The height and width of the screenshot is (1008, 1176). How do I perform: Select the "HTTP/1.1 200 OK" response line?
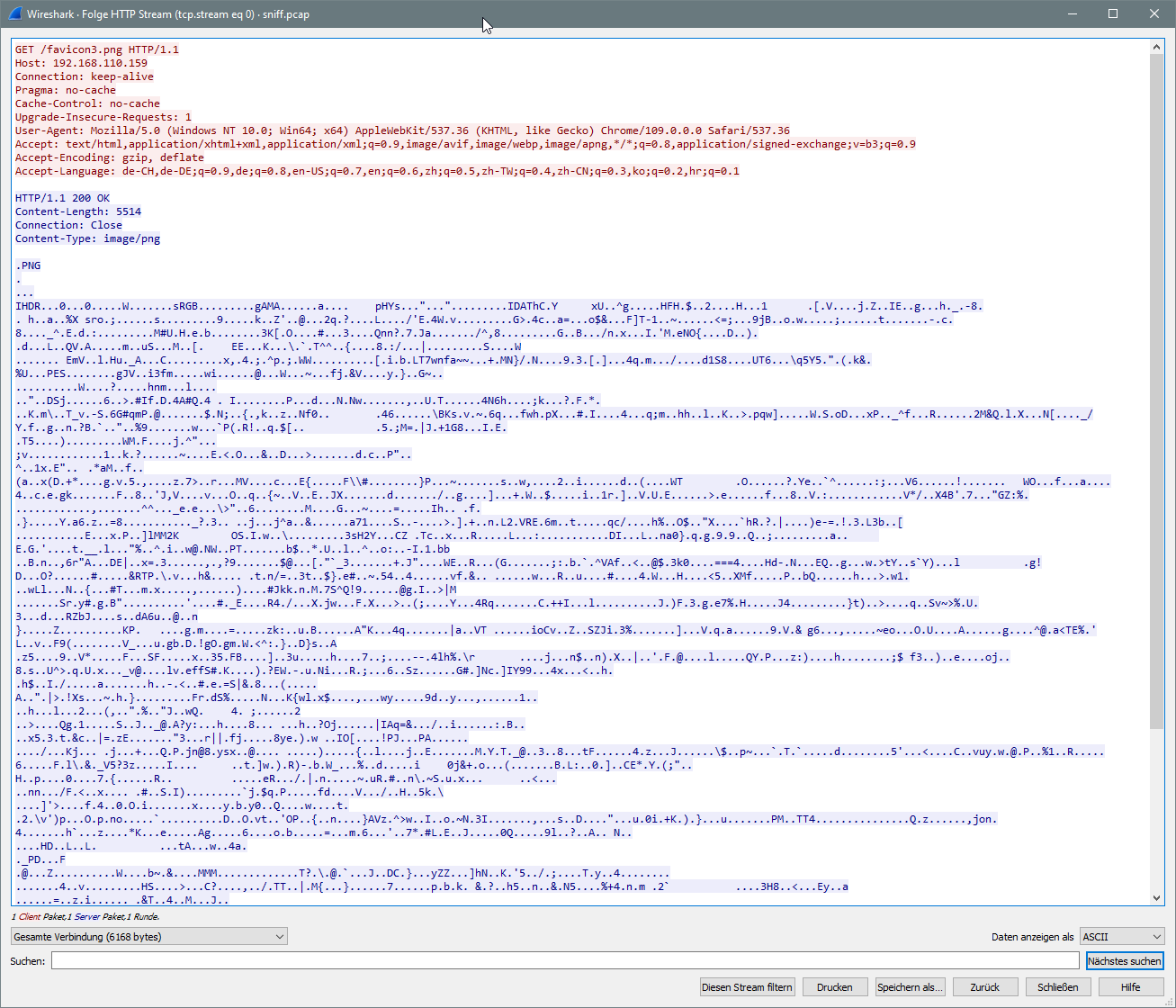pos(63,197)
